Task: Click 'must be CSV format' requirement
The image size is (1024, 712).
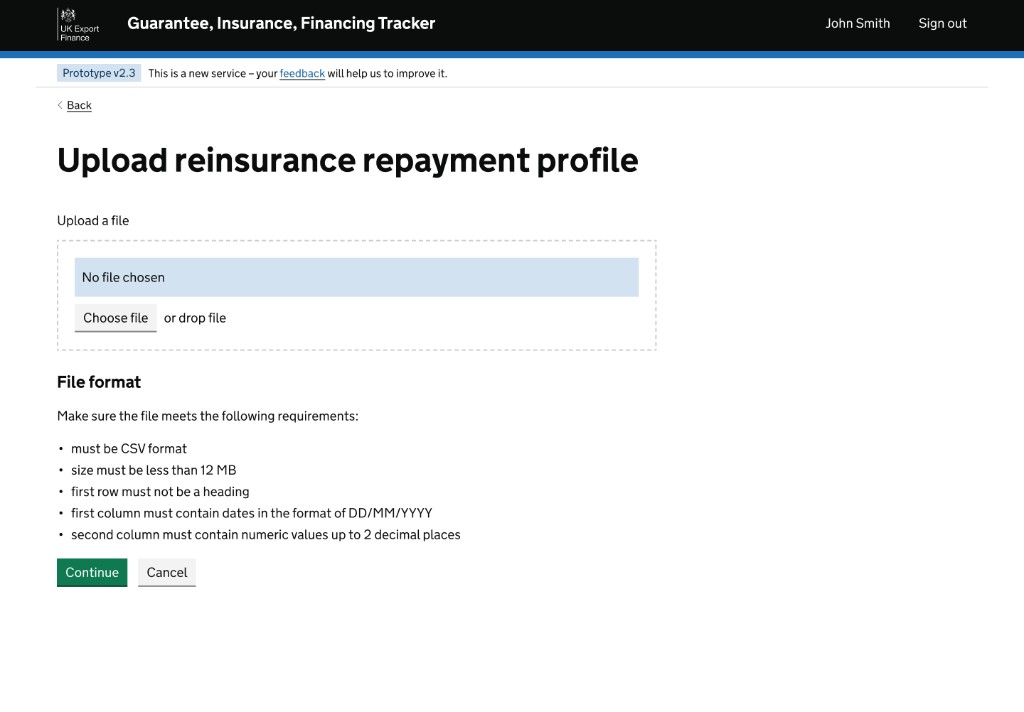Action: (x=129, y=449)
